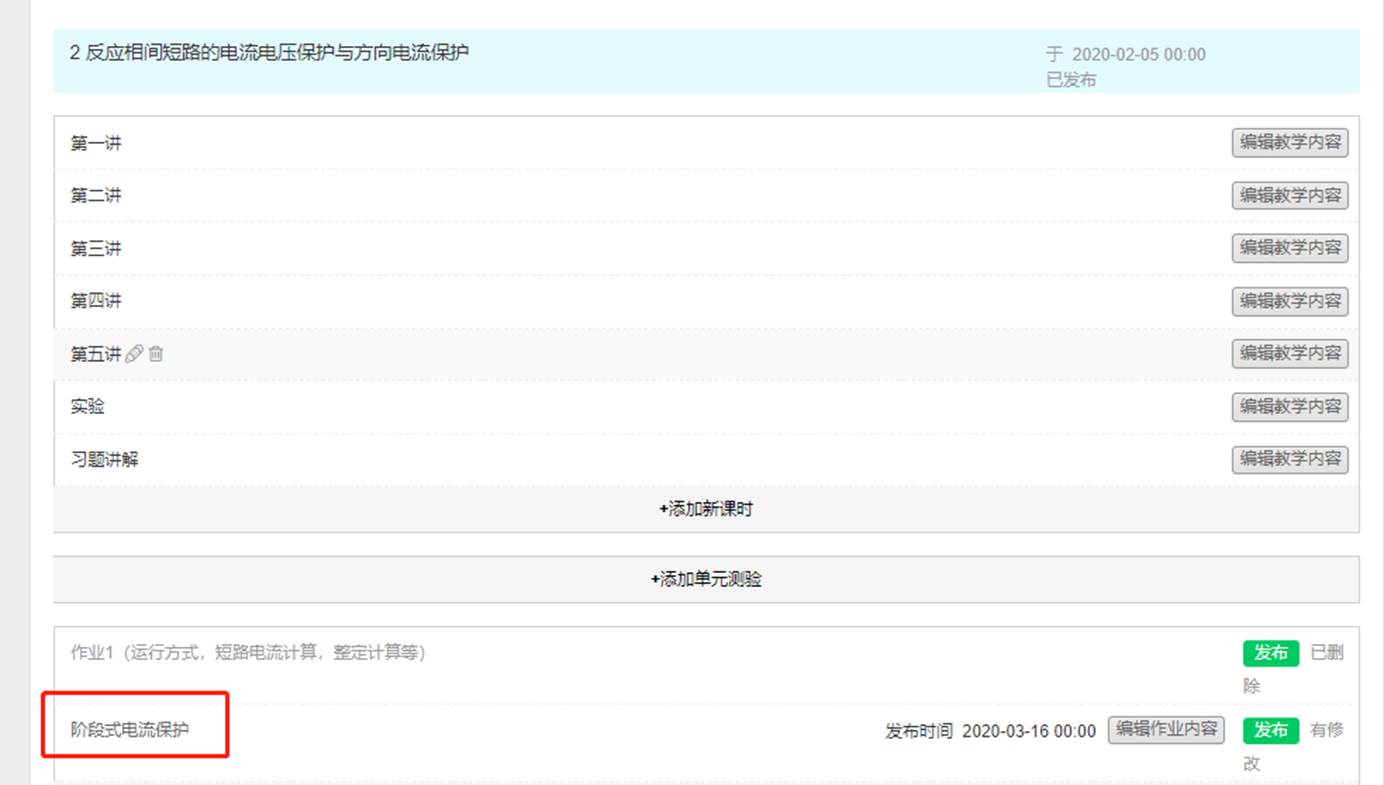The height and width of the screenshot is (785, 1384).
Task: Click chapter title 2 反应相间短路的电流电压保护与方向电流保护
Action: [x=269, y=53]
